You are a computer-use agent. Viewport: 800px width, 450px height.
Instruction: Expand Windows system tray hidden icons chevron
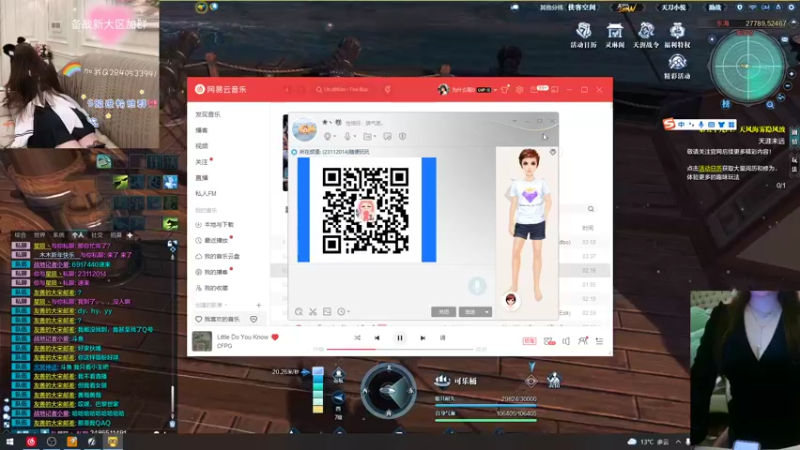coord(678,441)
